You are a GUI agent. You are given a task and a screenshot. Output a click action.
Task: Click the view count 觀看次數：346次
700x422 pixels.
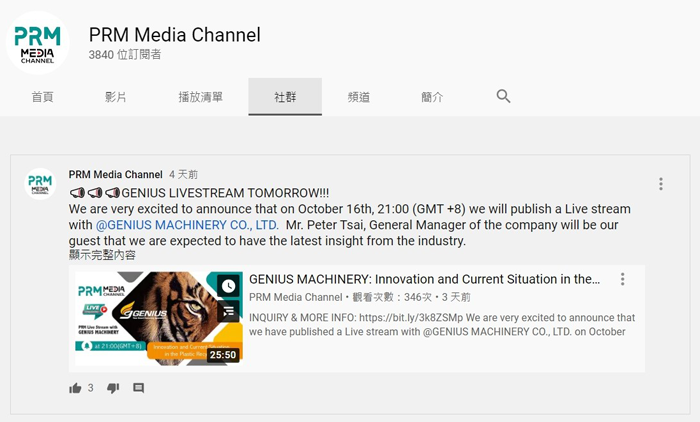[392, 297]
